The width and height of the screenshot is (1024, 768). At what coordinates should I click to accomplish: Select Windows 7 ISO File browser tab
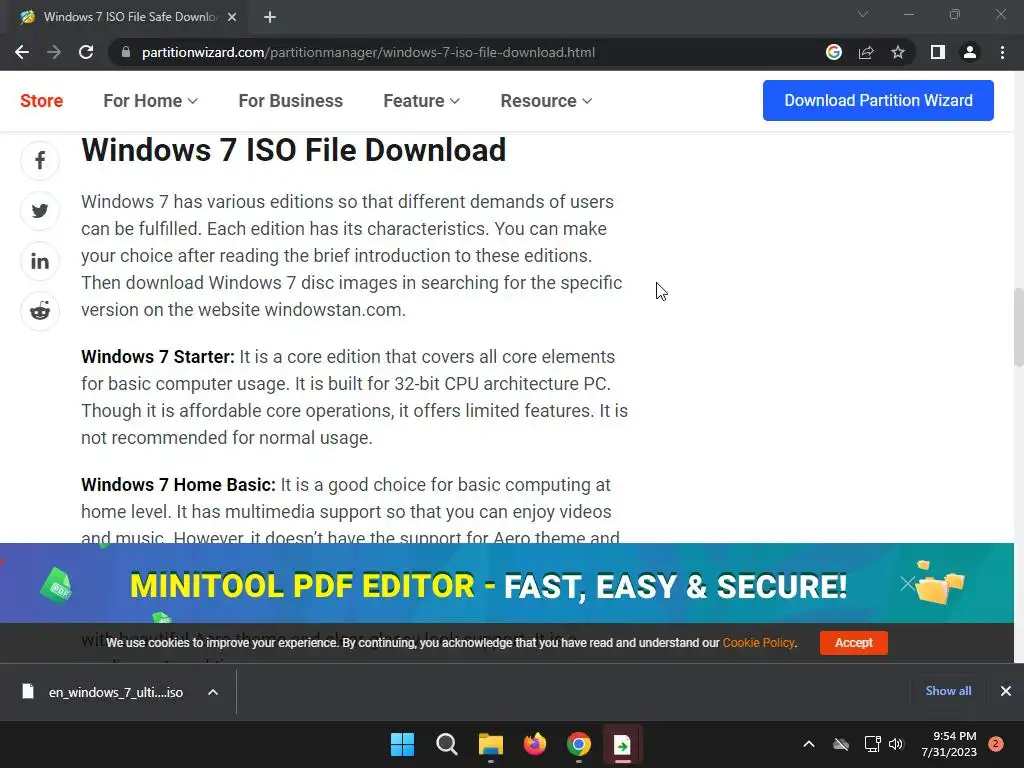(x=126, y=17)
